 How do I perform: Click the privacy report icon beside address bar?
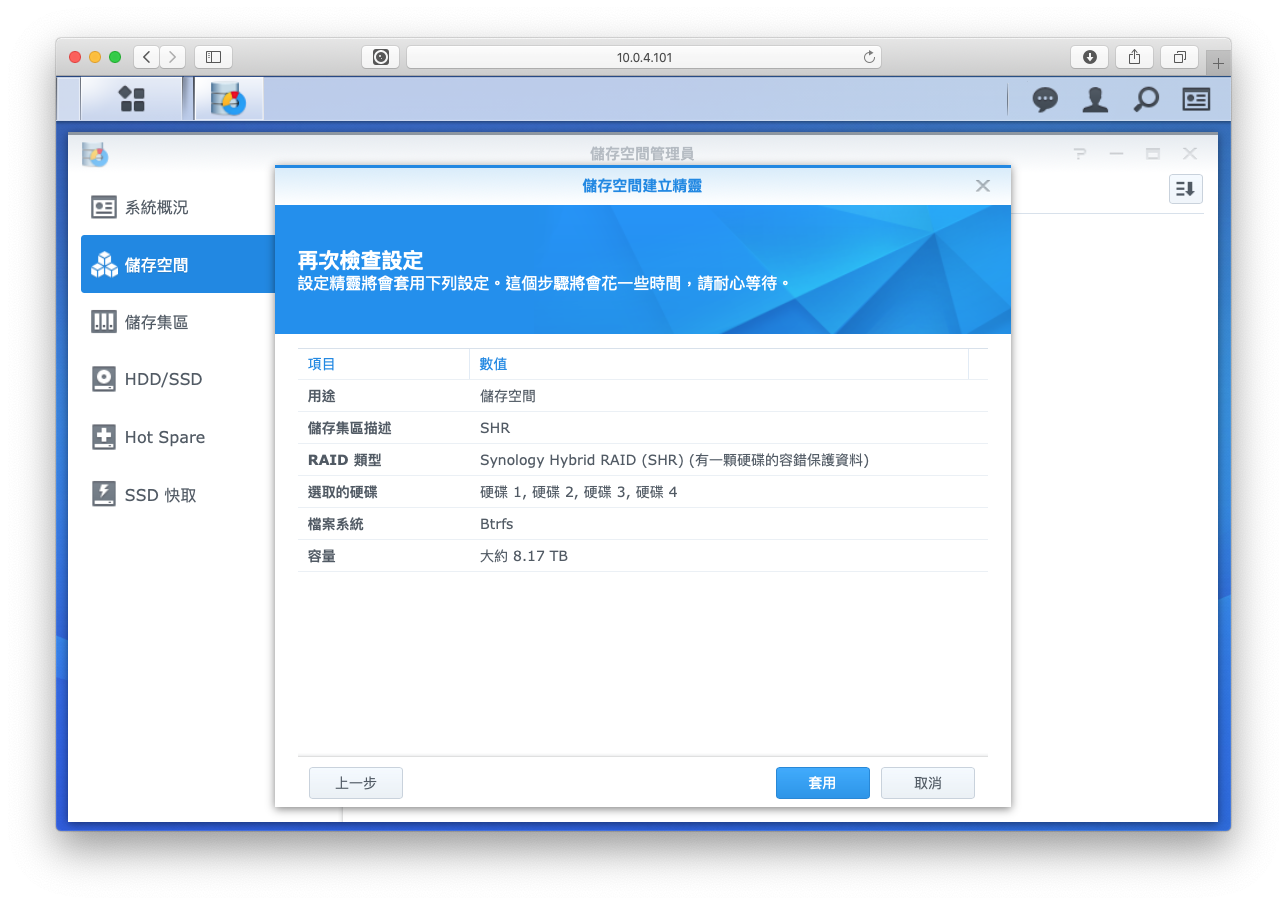coord(381,57)
